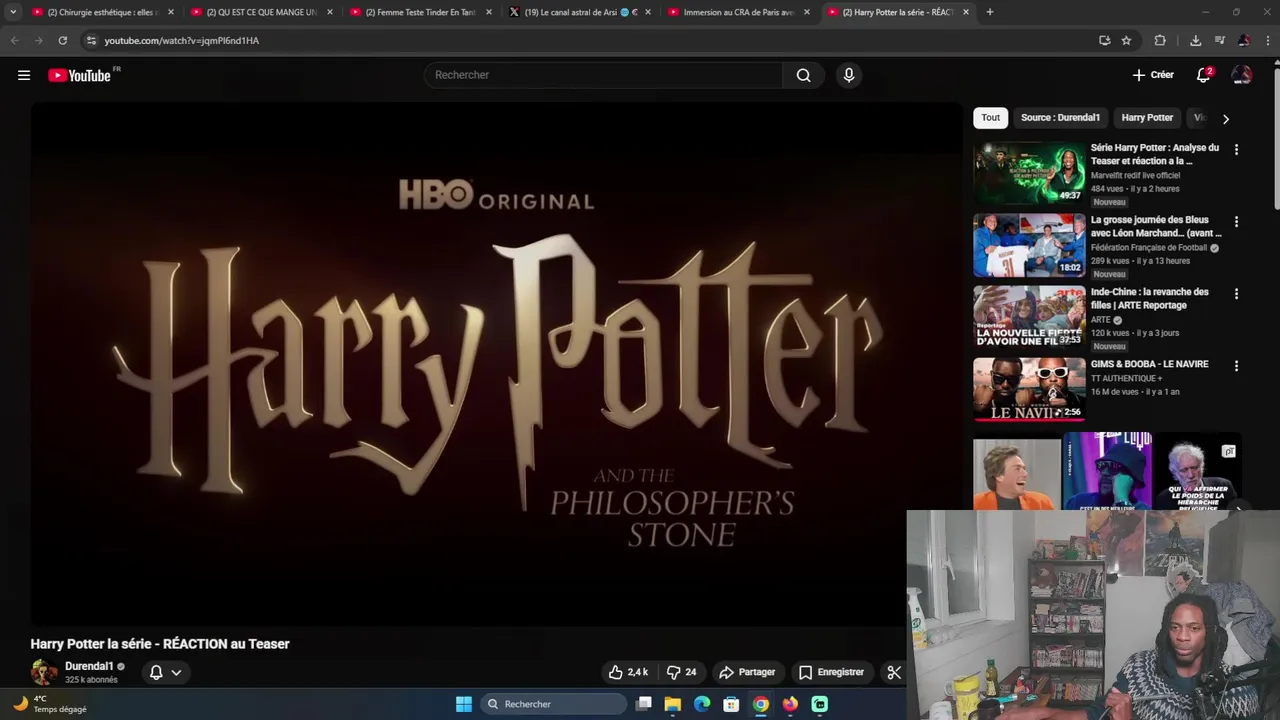
Task: Open Windows Start menu
Action: [464, 704]
